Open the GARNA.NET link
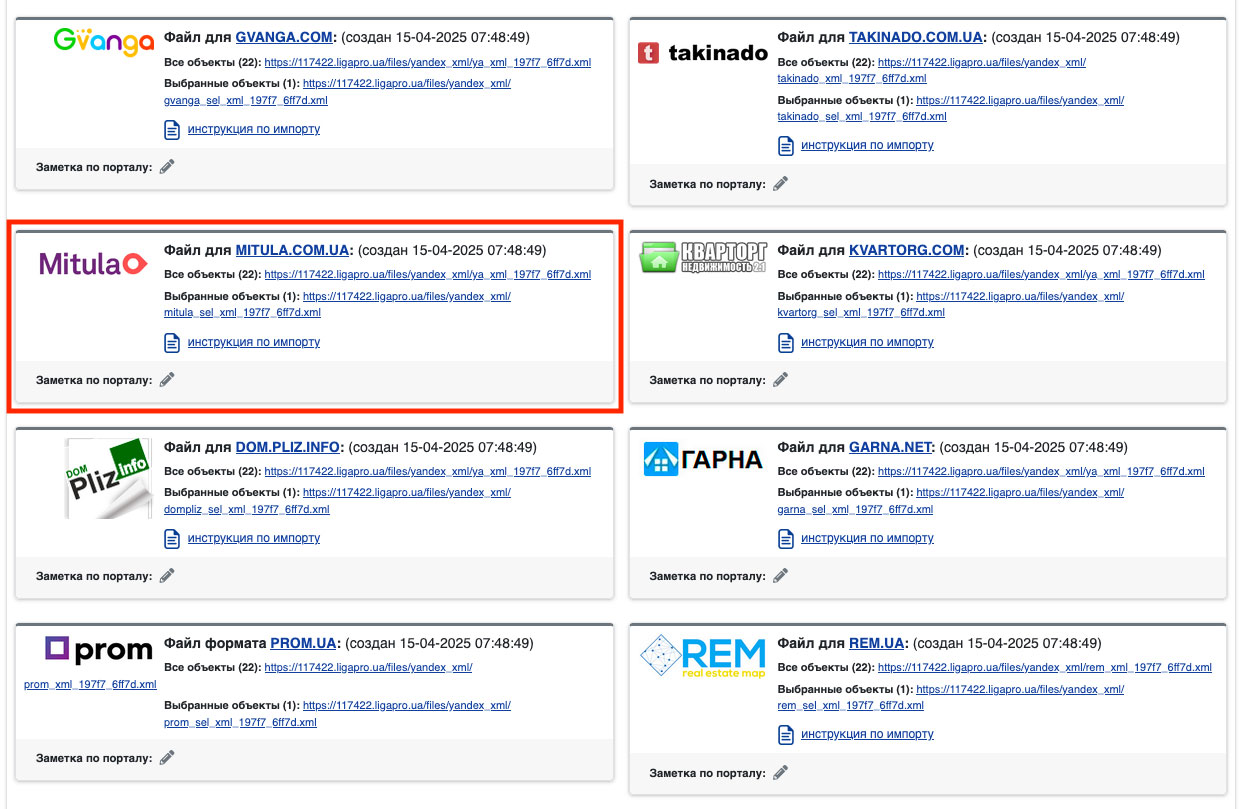This screenshot has height=809, width=1245. click(890, 447)
